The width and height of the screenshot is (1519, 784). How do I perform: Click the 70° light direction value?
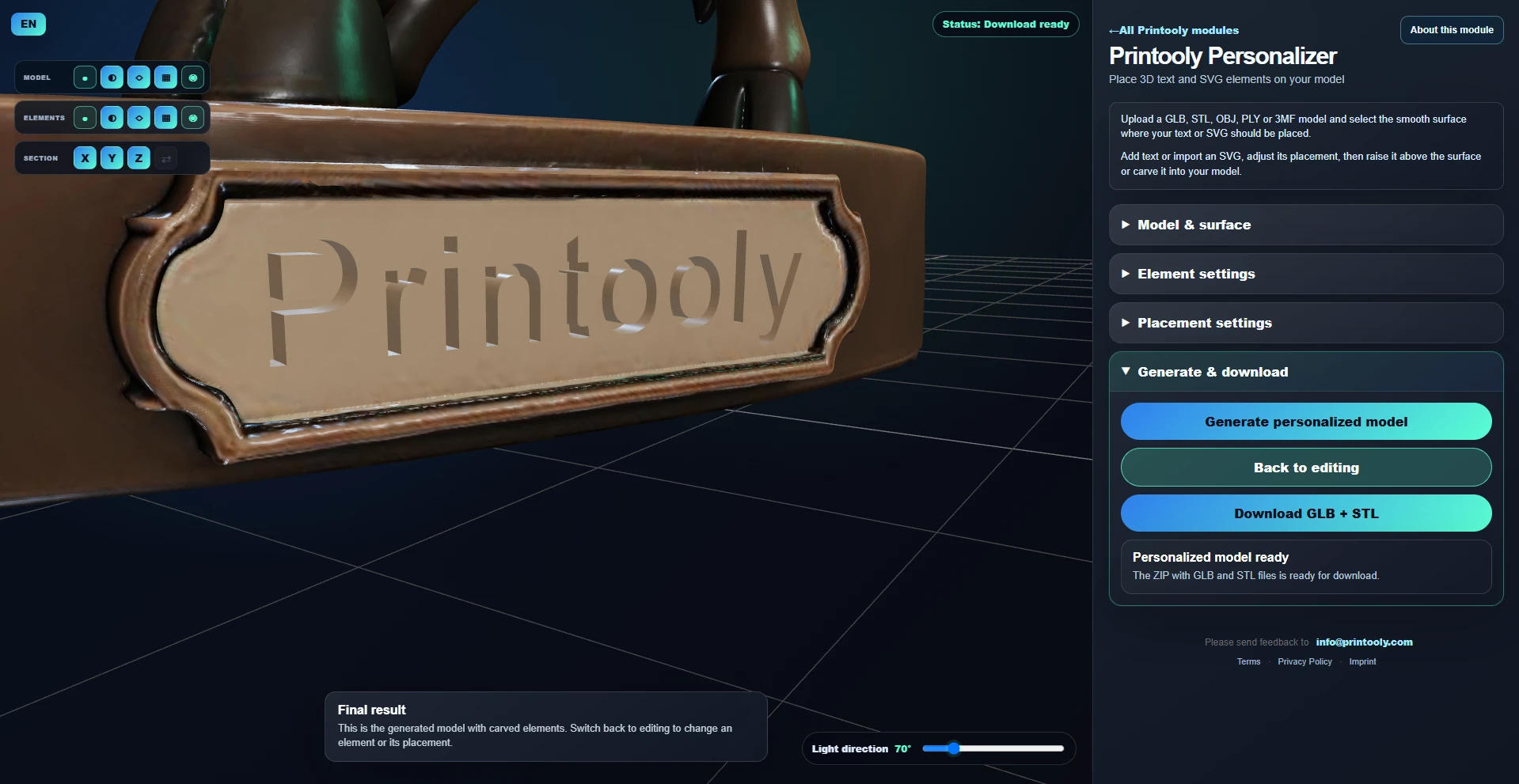tap(902, 748)
